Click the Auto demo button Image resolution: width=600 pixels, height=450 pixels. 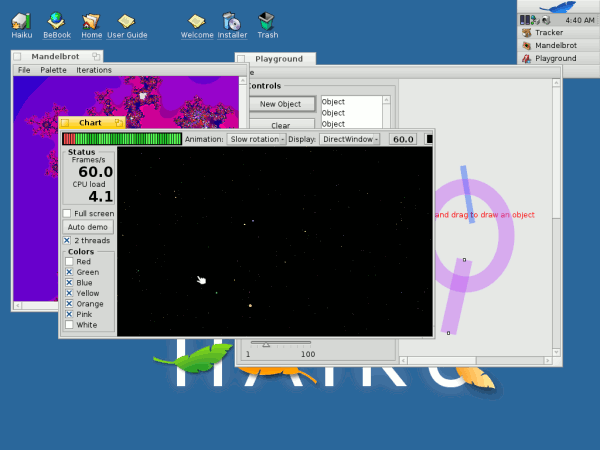click(x=89, y=227)
